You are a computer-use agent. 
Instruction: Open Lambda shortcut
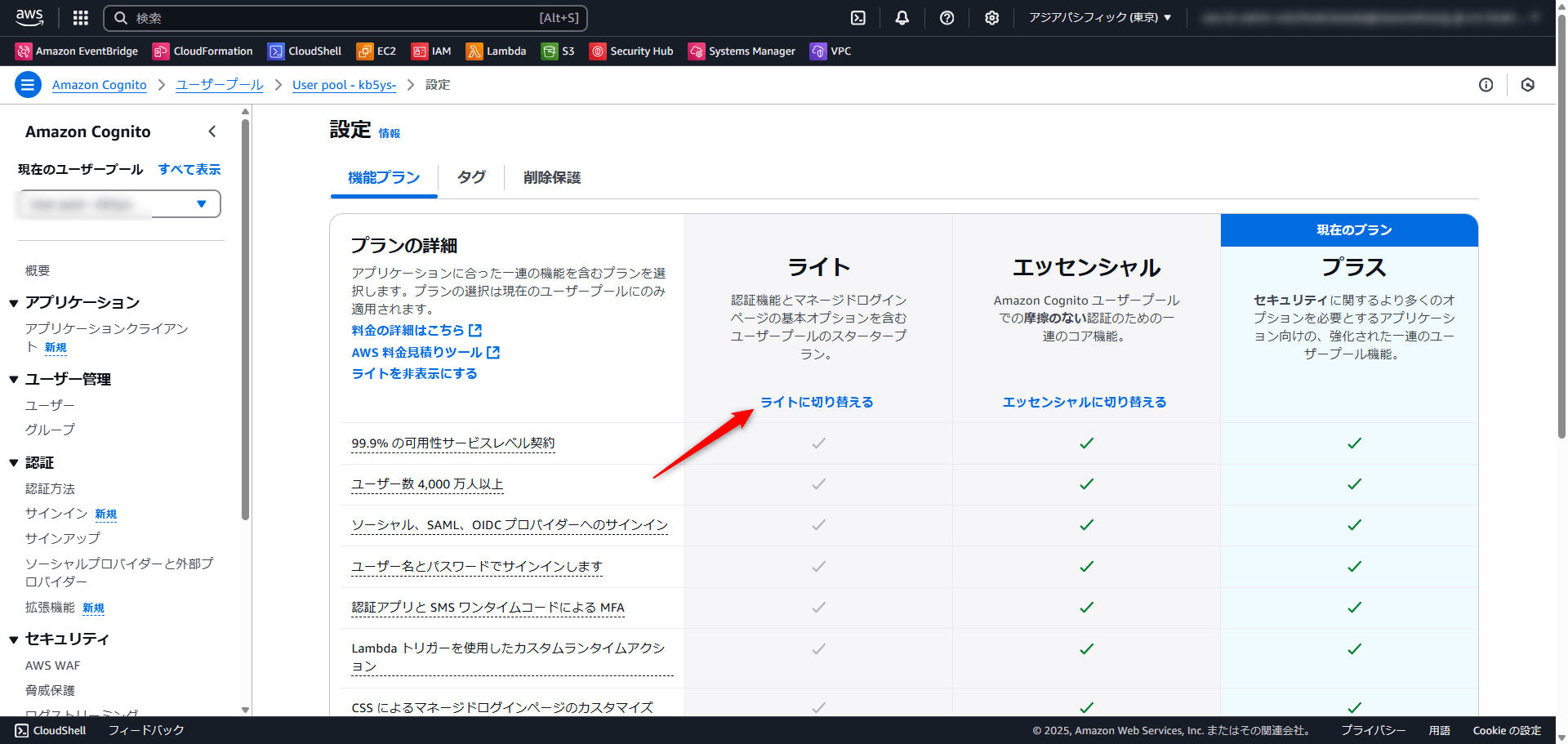(497, 51)
